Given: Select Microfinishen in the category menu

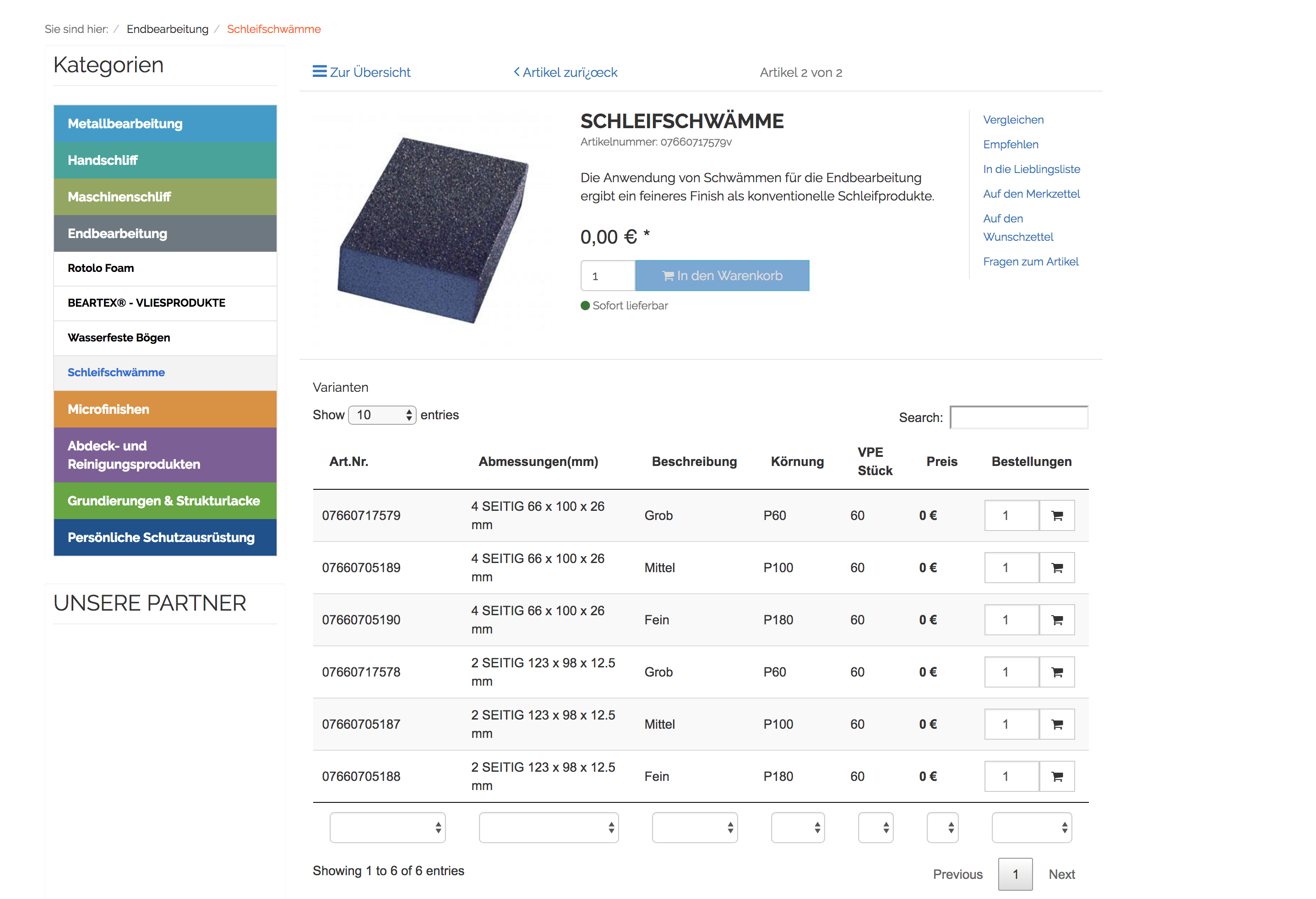Looking at the screenshot, I should pos(165,409).
